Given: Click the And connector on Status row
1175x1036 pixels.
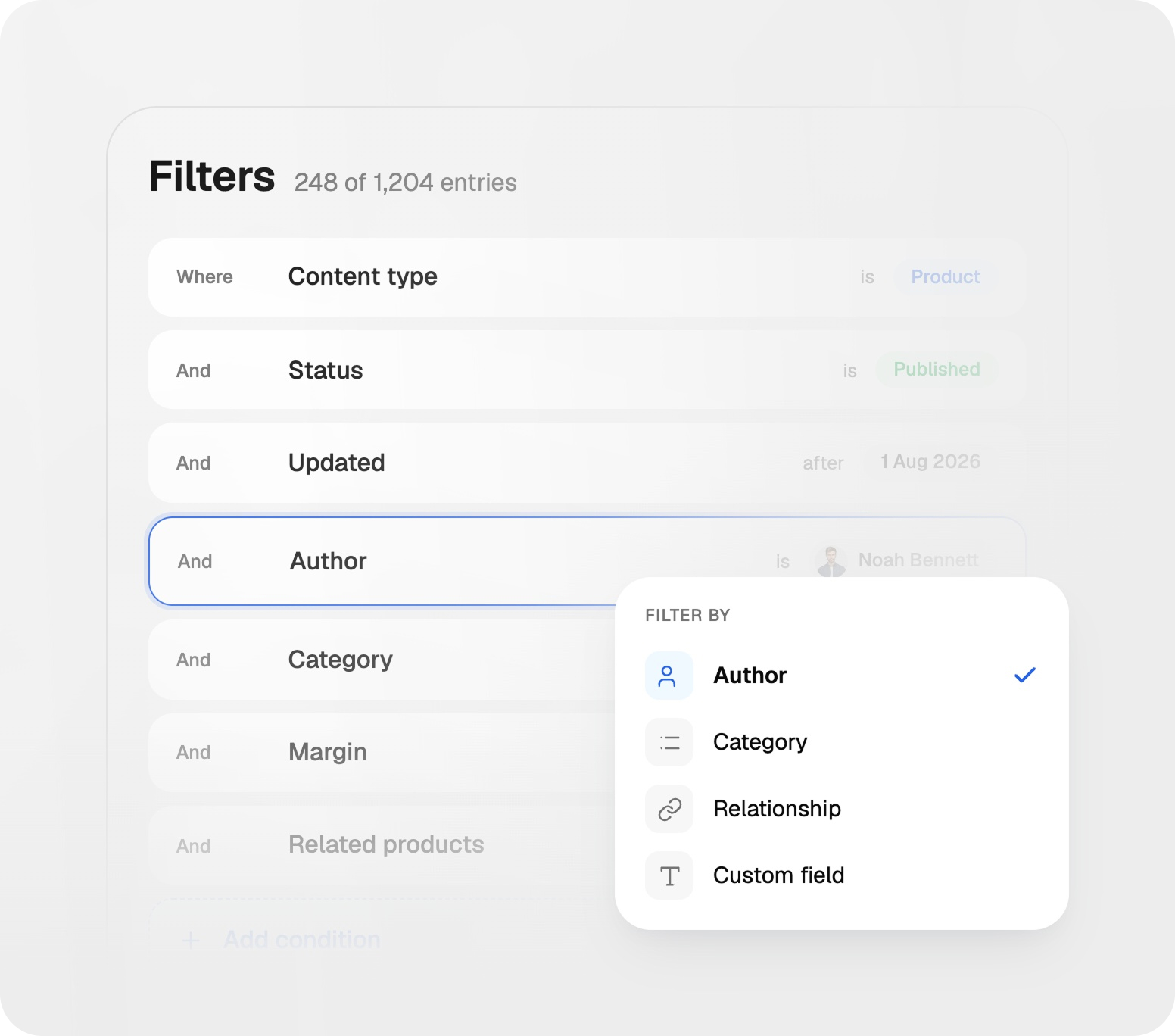Looking at the screenshot, I should 194,370.
